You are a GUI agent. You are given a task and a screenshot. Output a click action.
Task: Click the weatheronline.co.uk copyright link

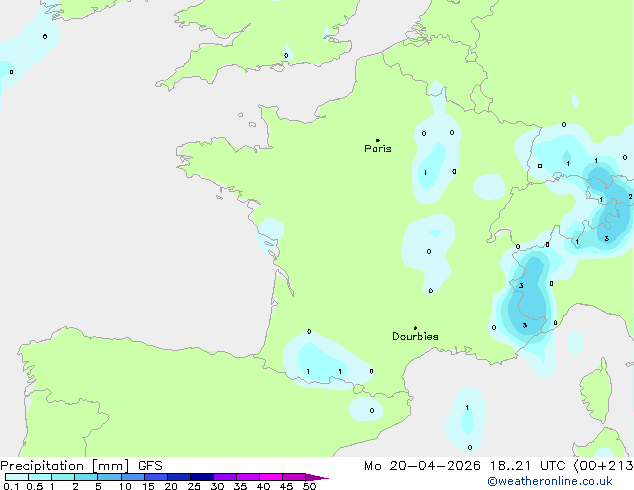[x=550, y=481]
